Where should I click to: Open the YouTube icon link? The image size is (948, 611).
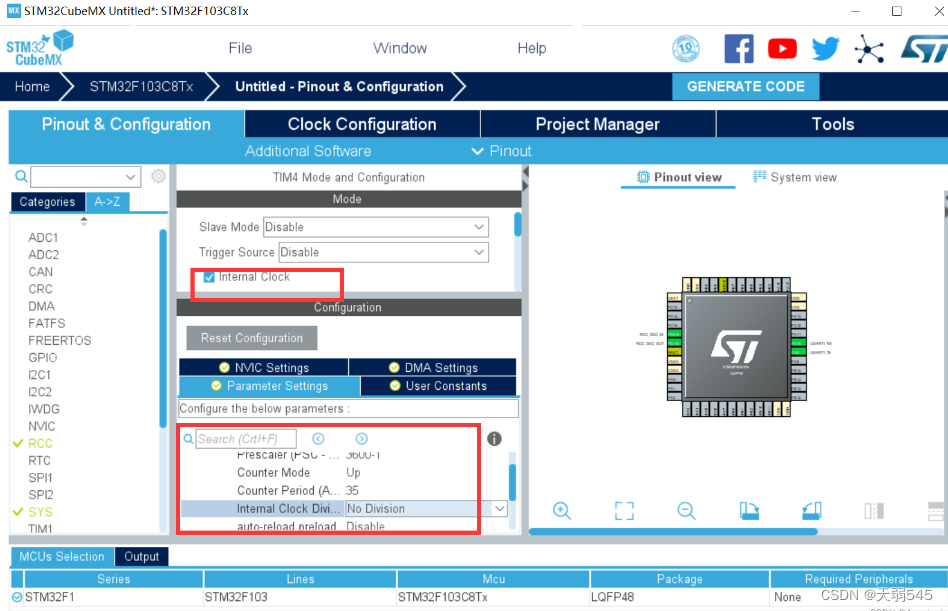[782, 48]
